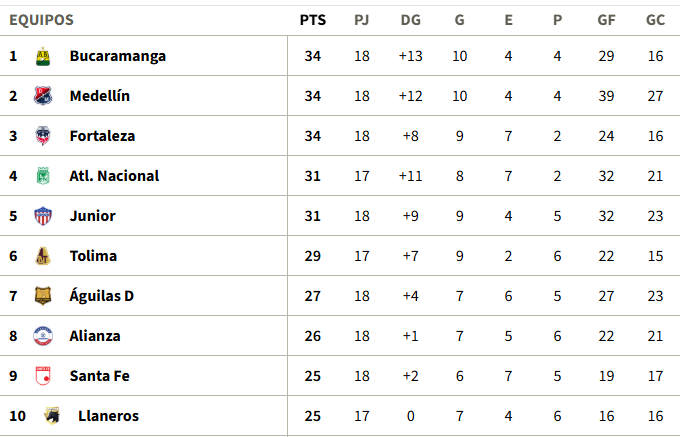Click the Bucaramanga team crest icon
Screen dimensions: 680x437
click(43, 56)
